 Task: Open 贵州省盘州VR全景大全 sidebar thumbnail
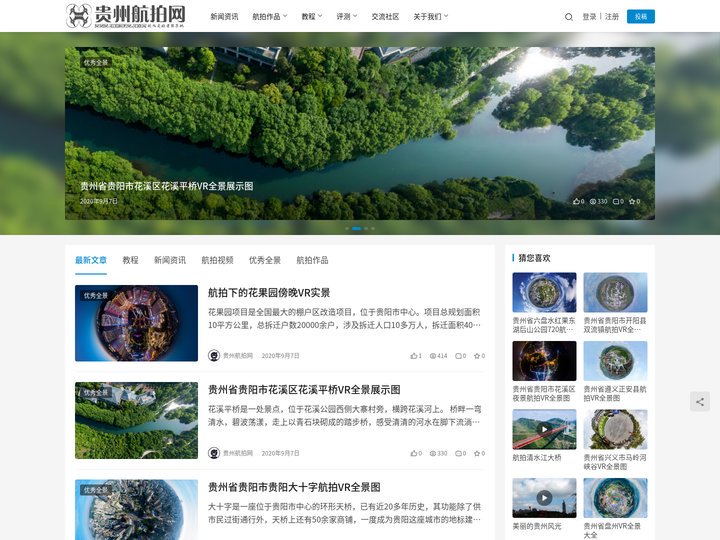tap(615, 498)
